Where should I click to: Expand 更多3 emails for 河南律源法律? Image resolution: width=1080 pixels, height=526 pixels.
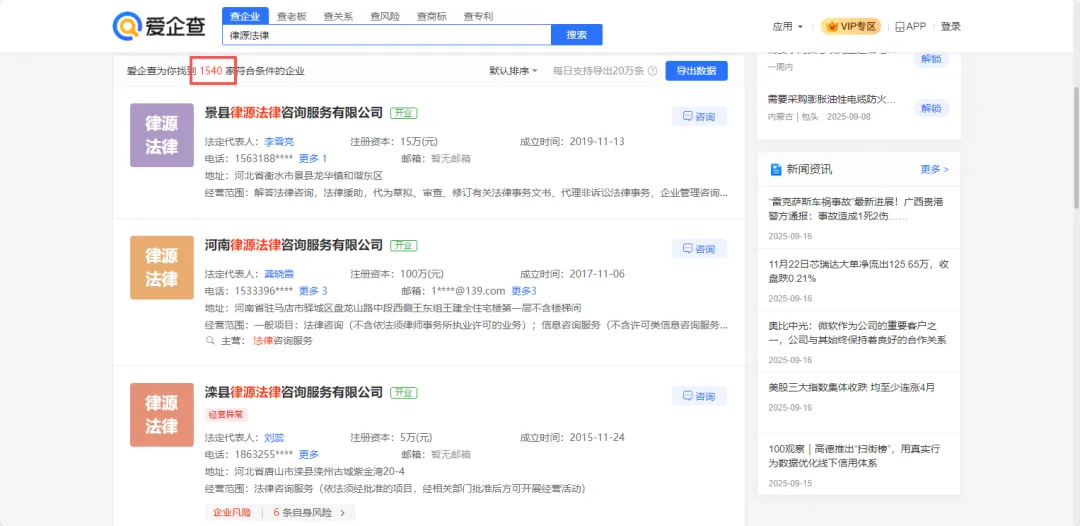[x=523, y=291]
